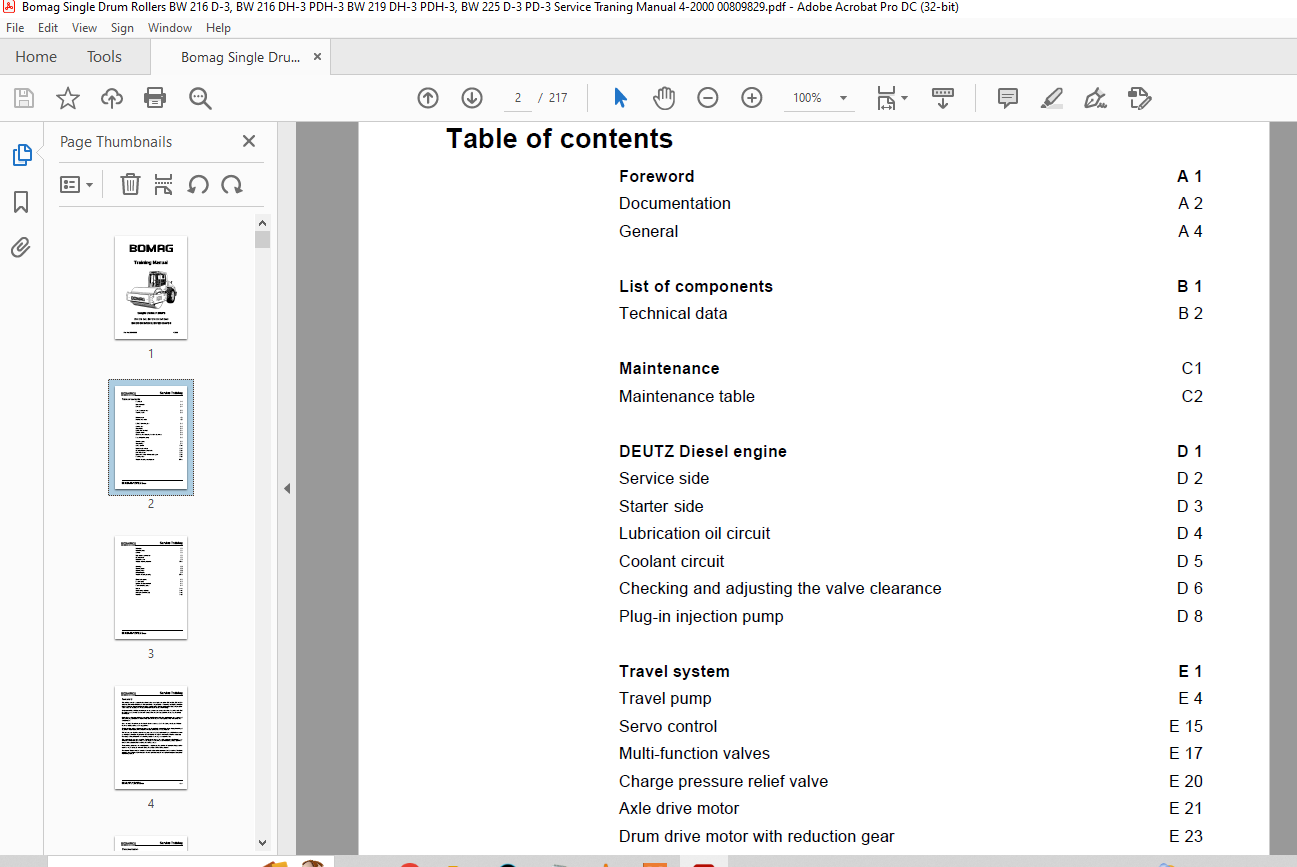This screenshot has height=867, width=1297.
Task: Bookmark this file with the star icon
Action: (67, 98)
